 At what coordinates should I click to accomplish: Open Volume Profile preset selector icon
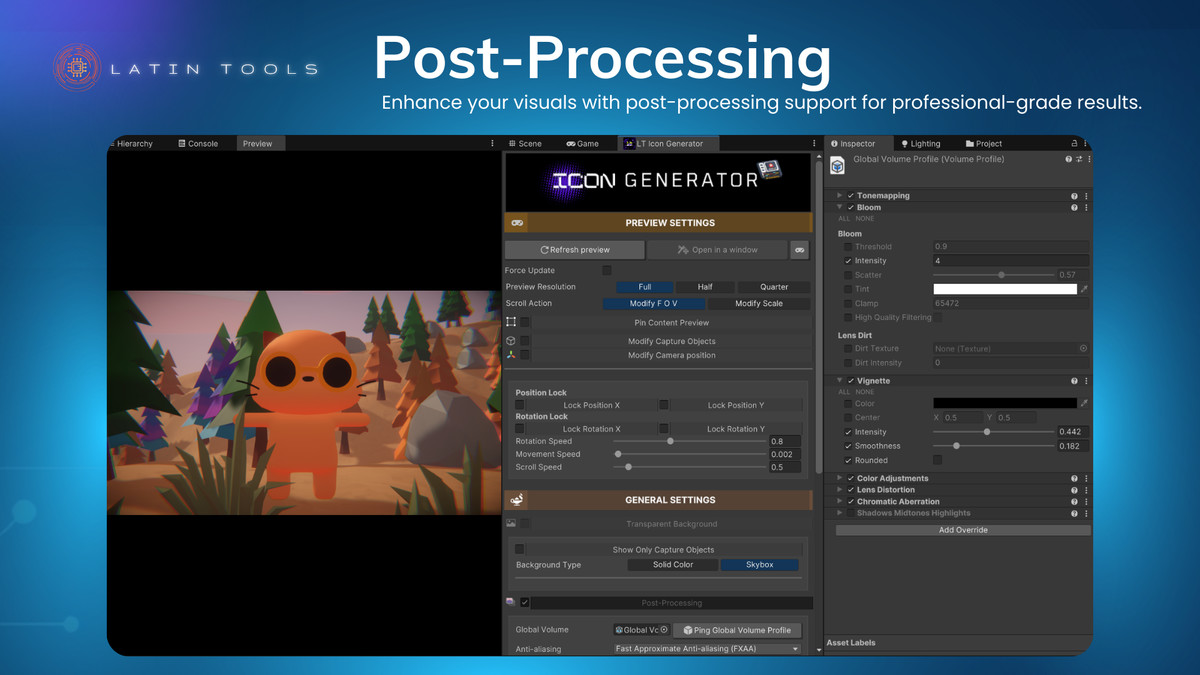(x=1078, y=159)
